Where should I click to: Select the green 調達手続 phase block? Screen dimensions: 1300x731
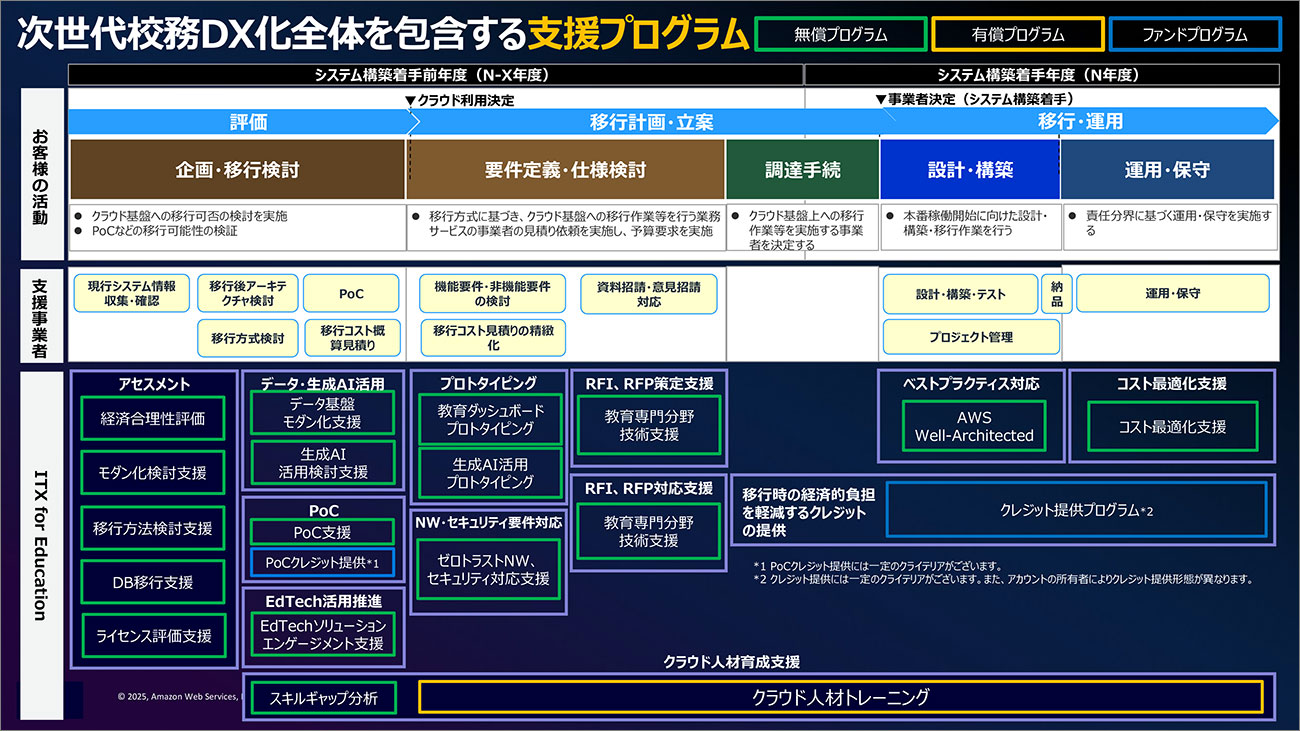pyautogui.click(x=803, y=170)
